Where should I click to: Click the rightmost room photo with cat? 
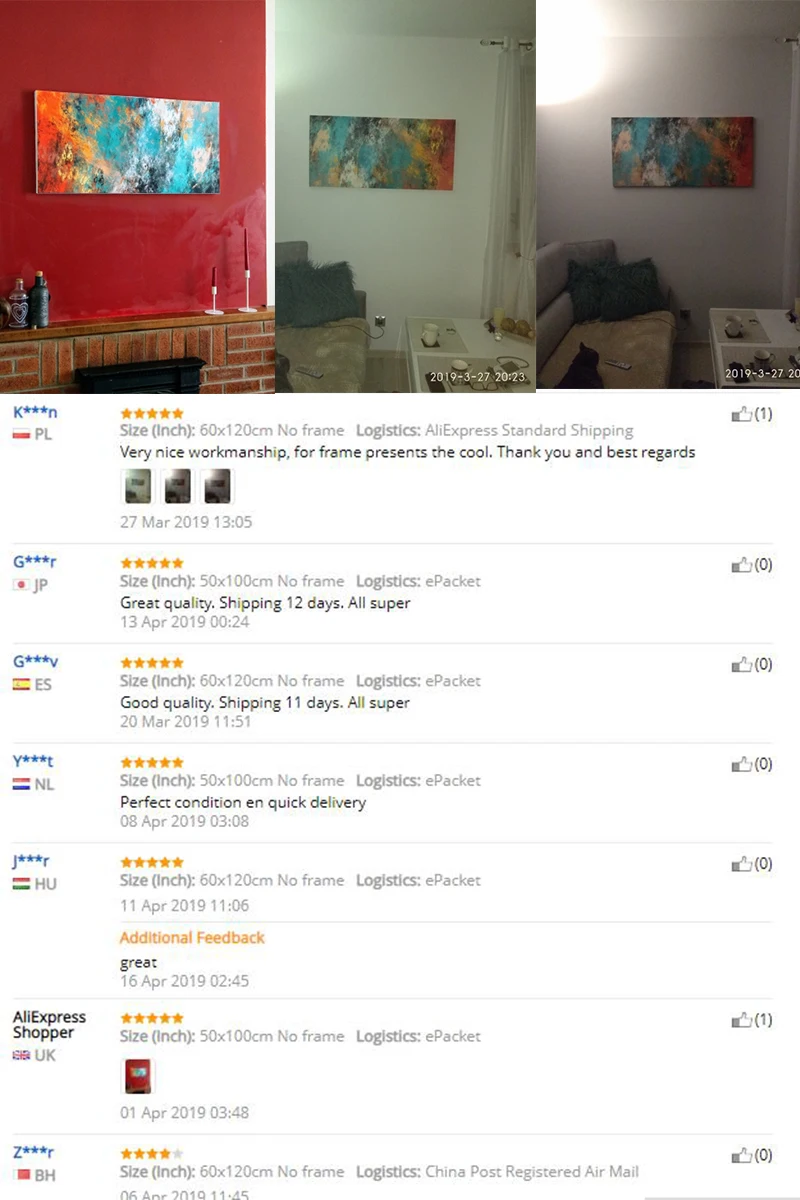[x=668, y=194]
